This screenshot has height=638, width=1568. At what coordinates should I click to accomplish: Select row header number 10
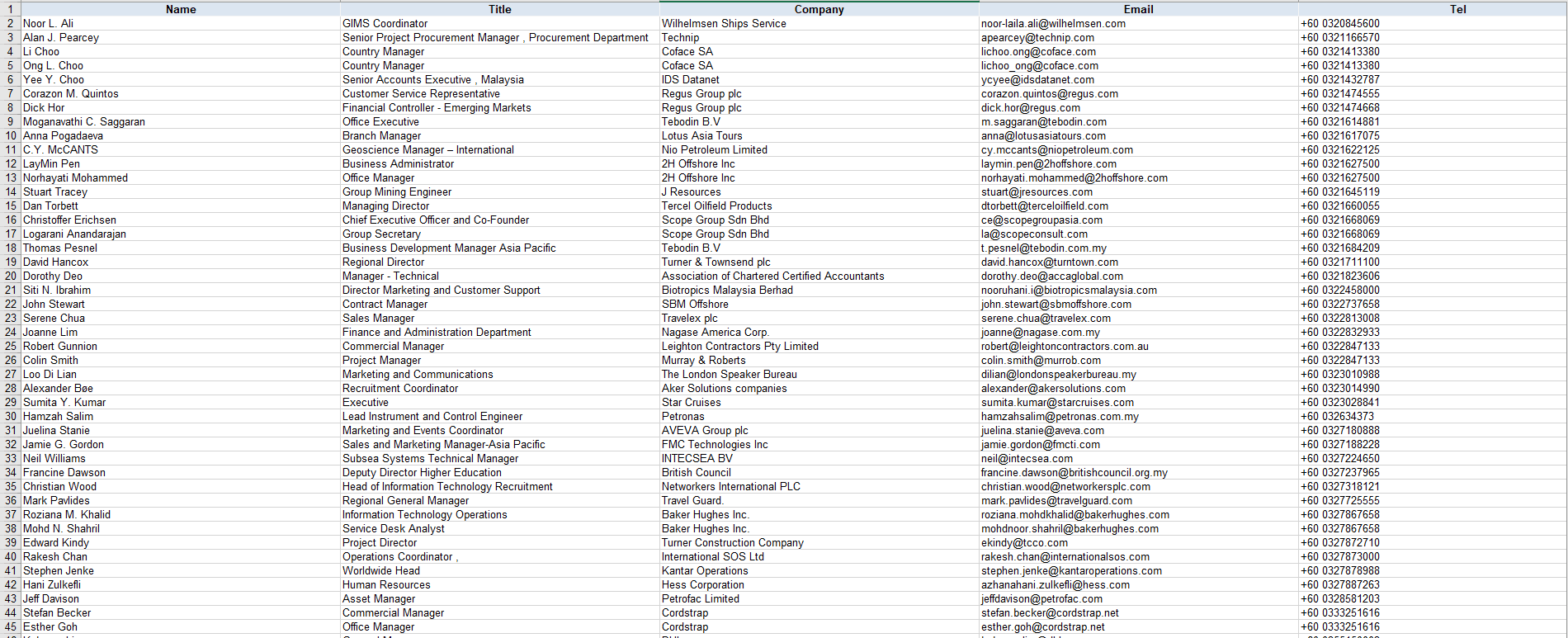(11, 135)
